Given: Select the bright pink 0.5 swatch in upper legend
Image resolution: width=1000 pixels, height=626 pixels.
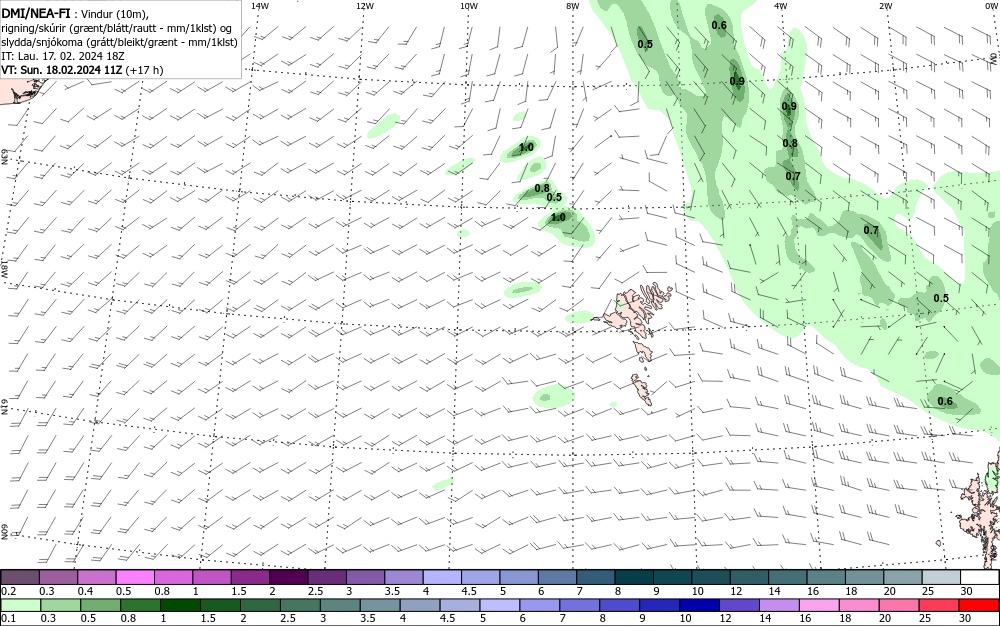Looking at the screenshot, I should 135,577.
